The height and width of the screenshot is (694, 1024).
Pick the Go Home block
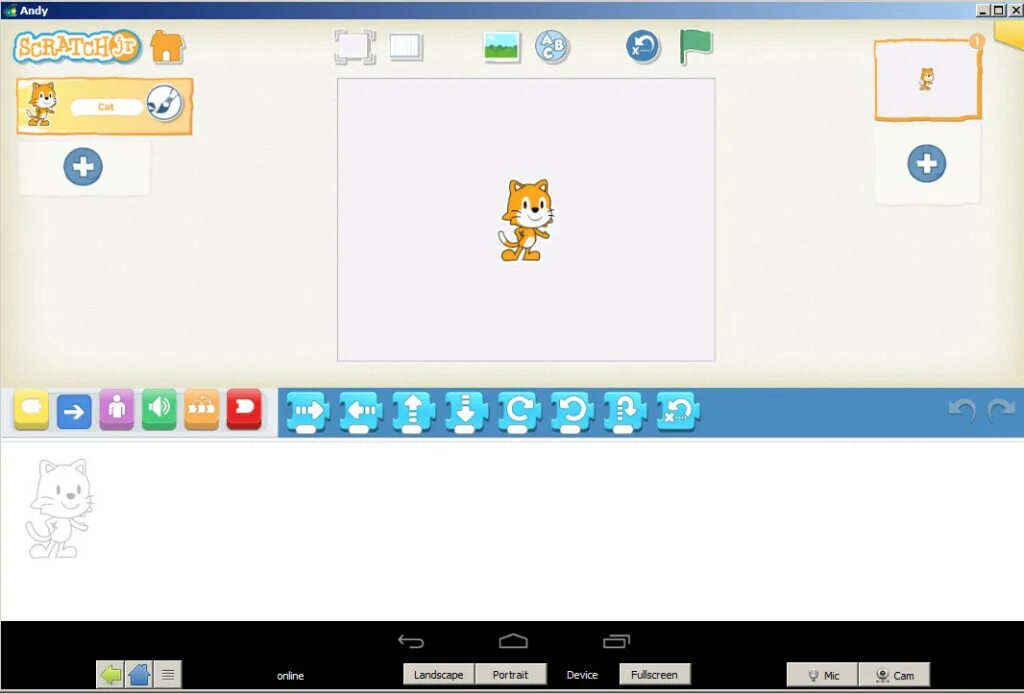(x=679, y=412)
